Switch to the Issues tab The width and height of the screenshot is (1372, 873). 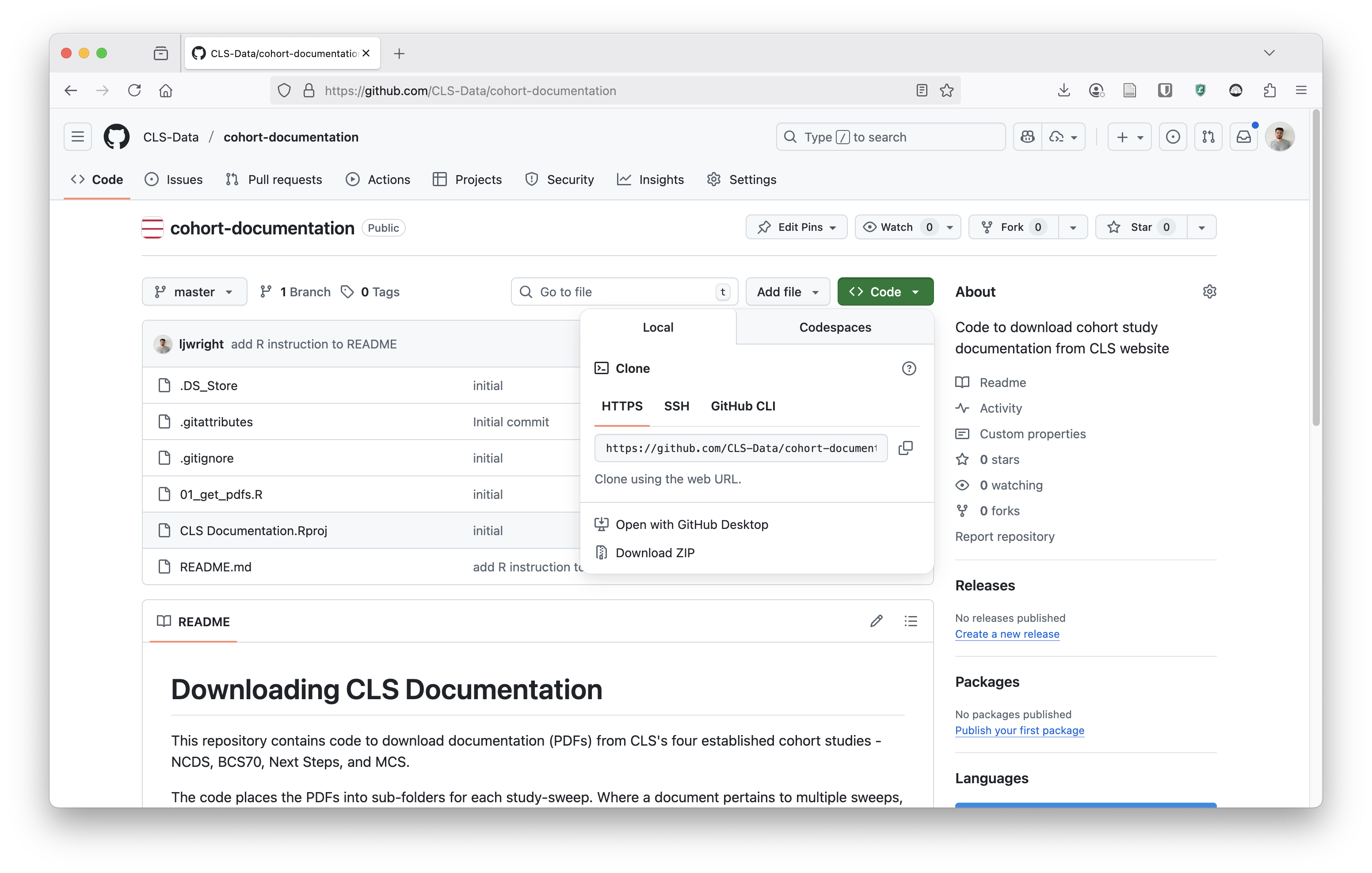click(x=174, y=180)
